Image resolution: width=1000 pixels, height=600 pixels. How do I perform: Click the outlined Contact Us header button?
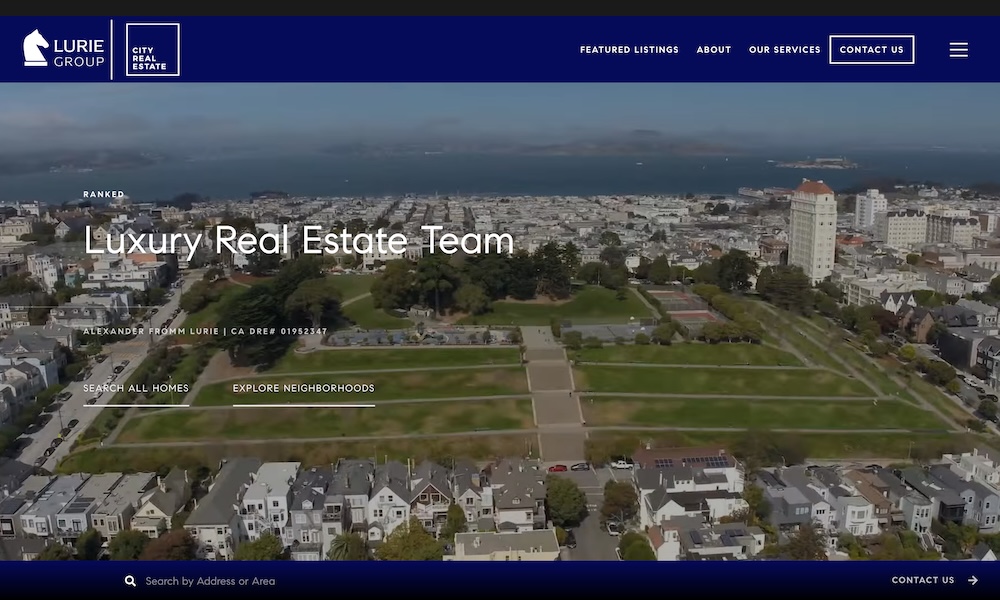[872, 50]
